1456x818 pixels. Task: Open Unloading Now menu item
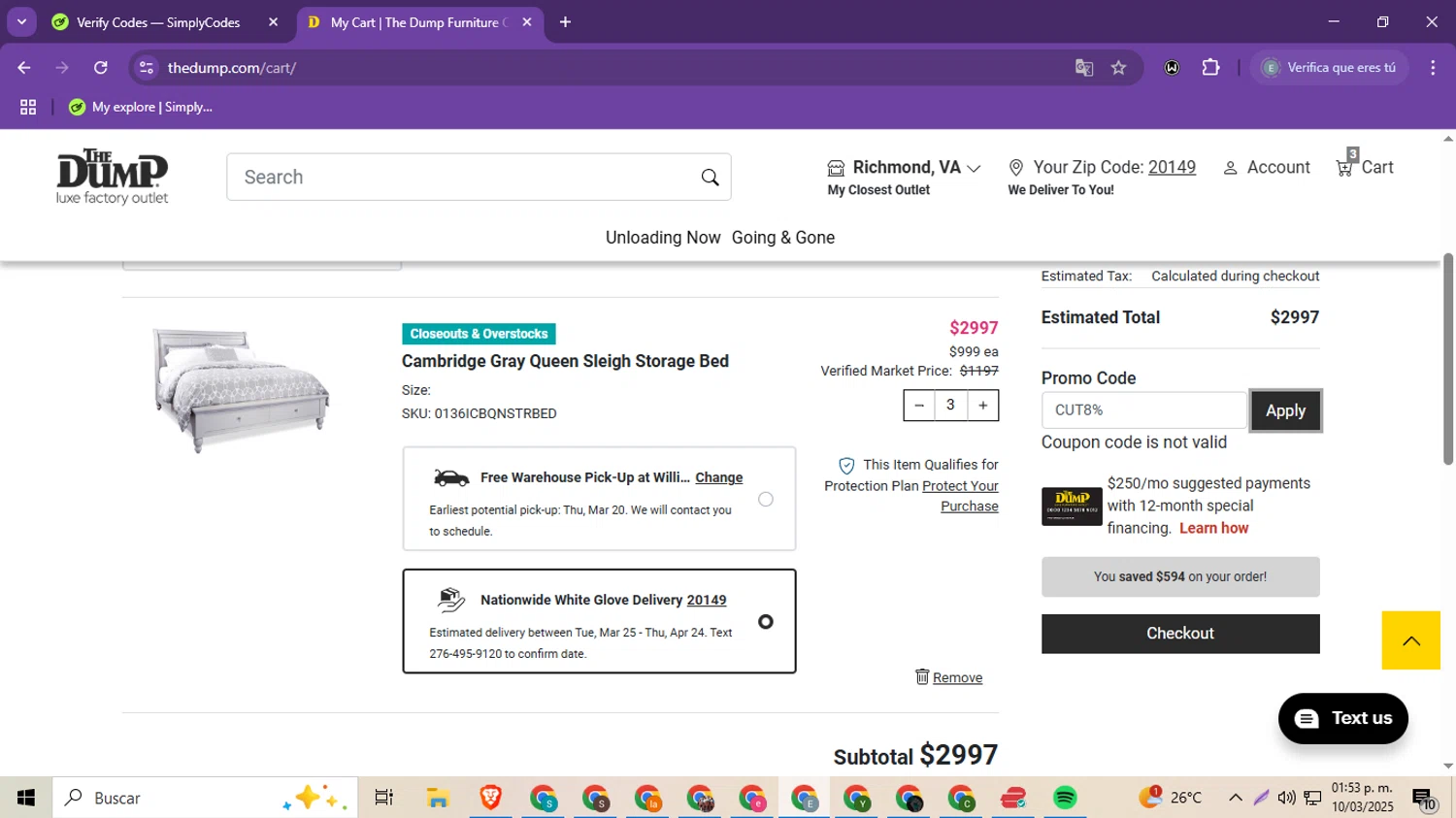(x=663, y=238)
